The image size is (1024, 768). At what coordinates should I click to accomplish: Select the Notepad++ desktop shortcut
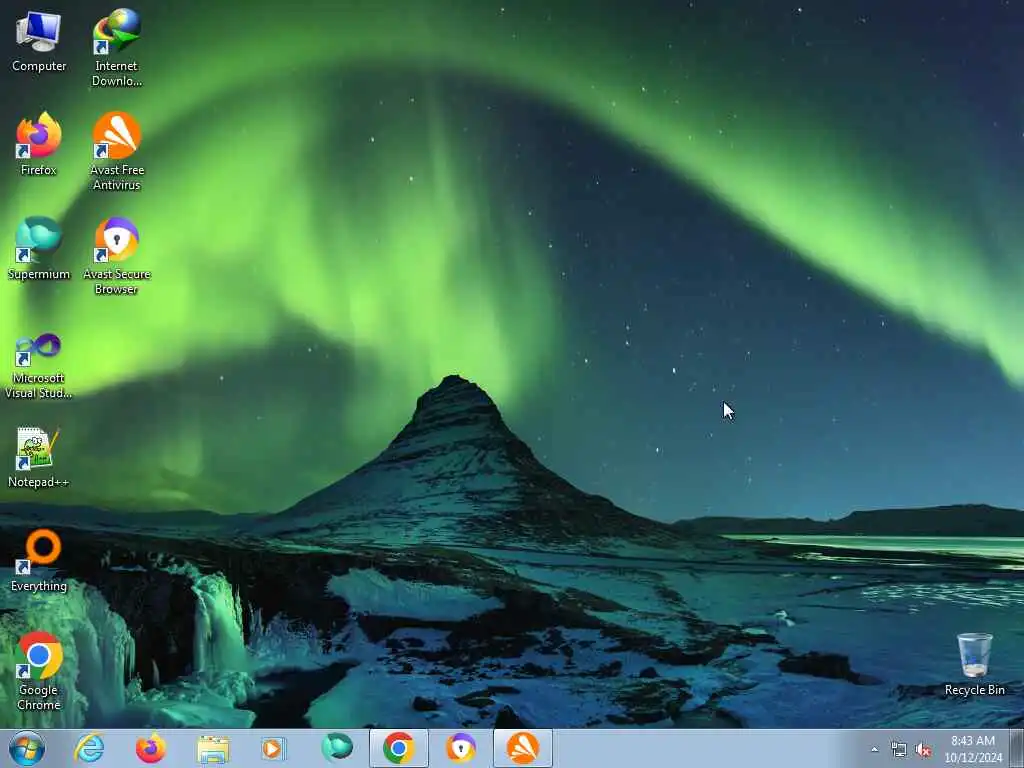[39, 457]
